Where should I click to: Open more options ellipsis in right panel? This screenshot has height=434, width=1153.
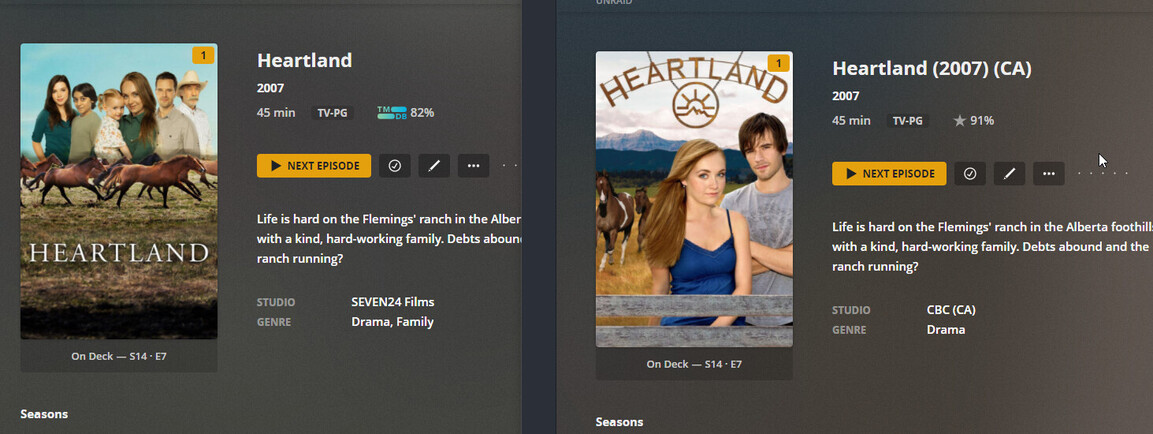tap(1049, 174)
